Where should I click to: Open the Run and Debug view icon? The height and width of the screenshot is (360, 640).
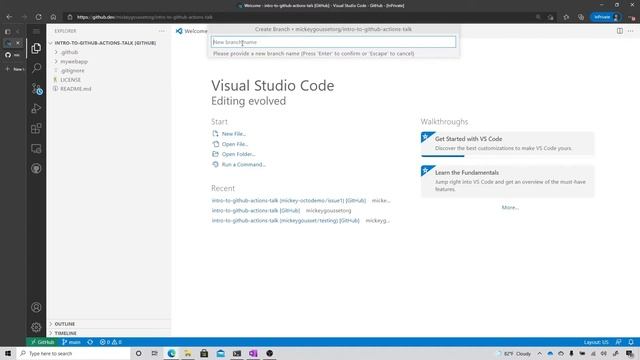[36, 108]
